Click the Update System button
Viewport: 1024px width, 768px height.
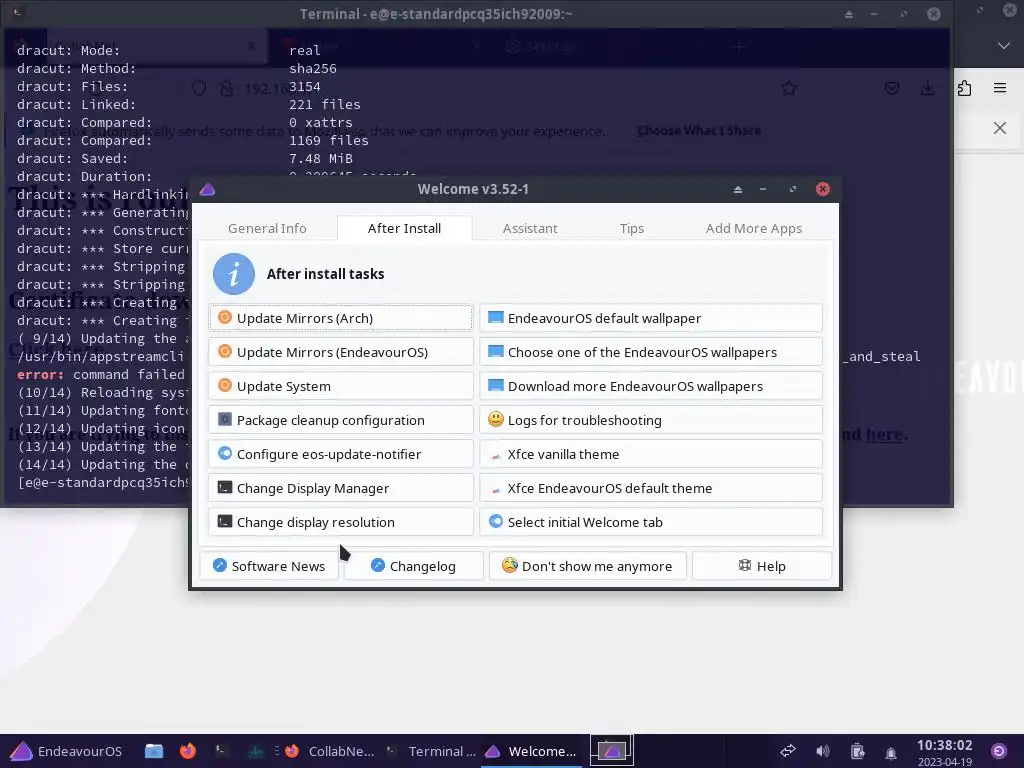pos(341,386)
